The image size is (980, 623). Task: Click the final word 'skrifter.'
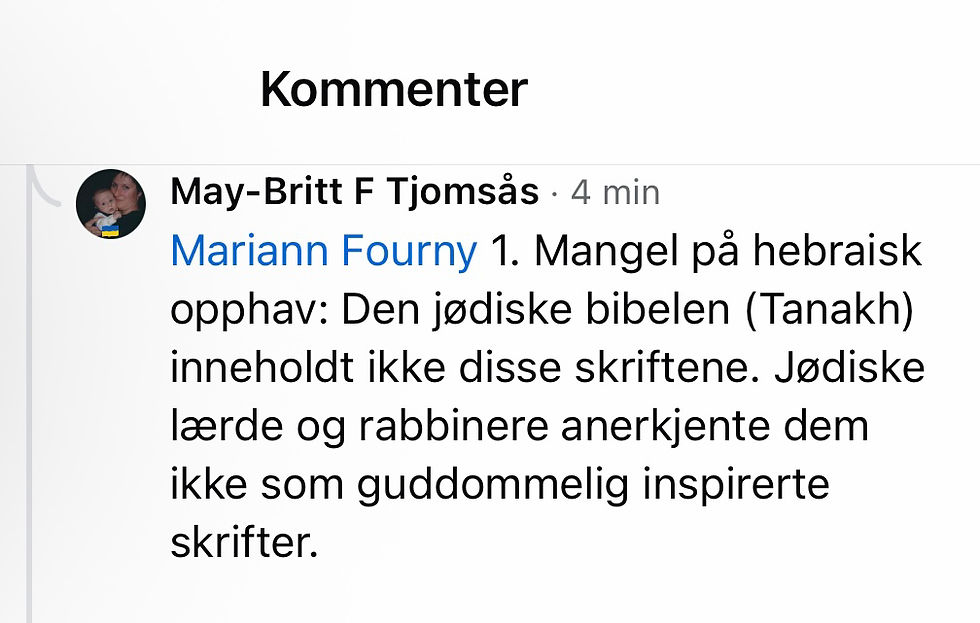click(244, 542)
